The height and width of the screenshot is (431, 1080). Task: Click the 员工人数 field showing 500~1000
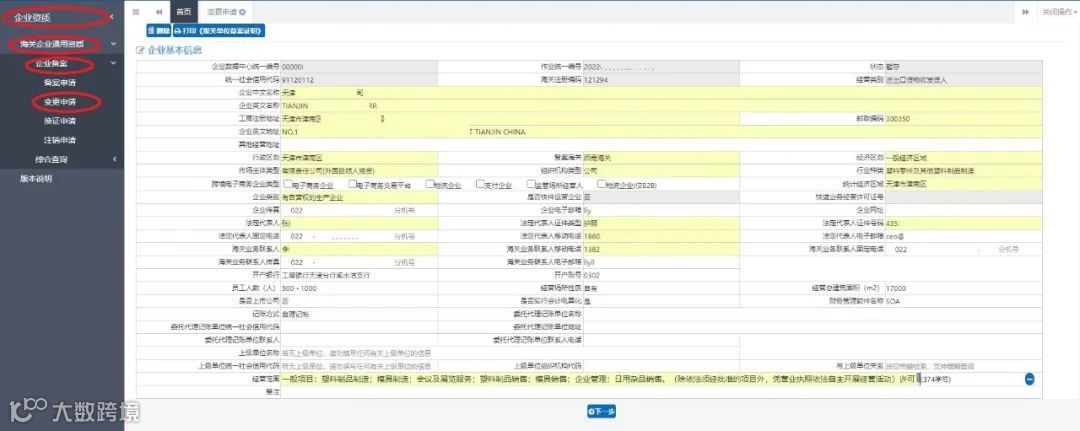[359, 288]
